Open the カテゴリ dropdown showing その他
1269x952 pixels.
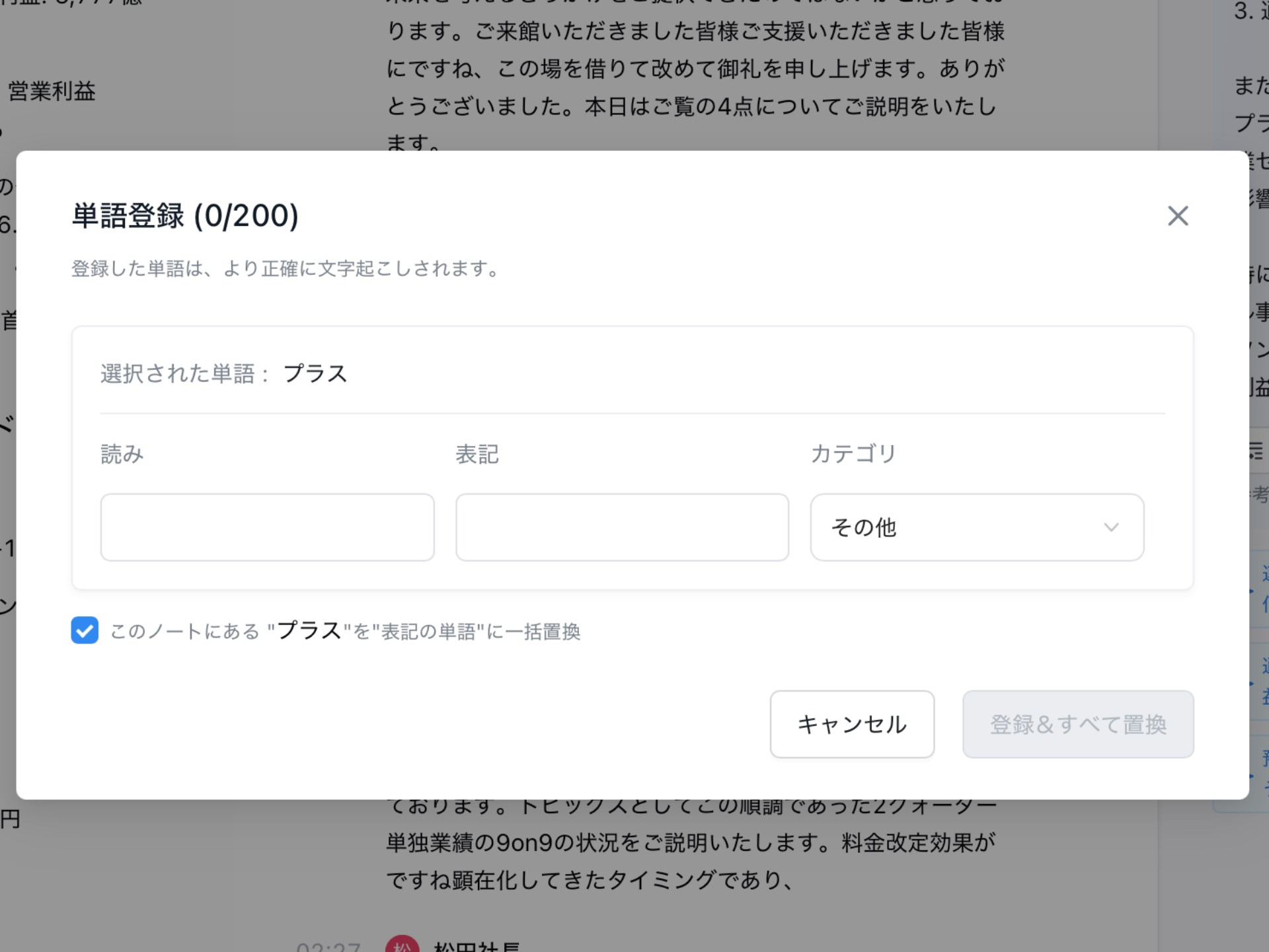[x=976, y=527]
